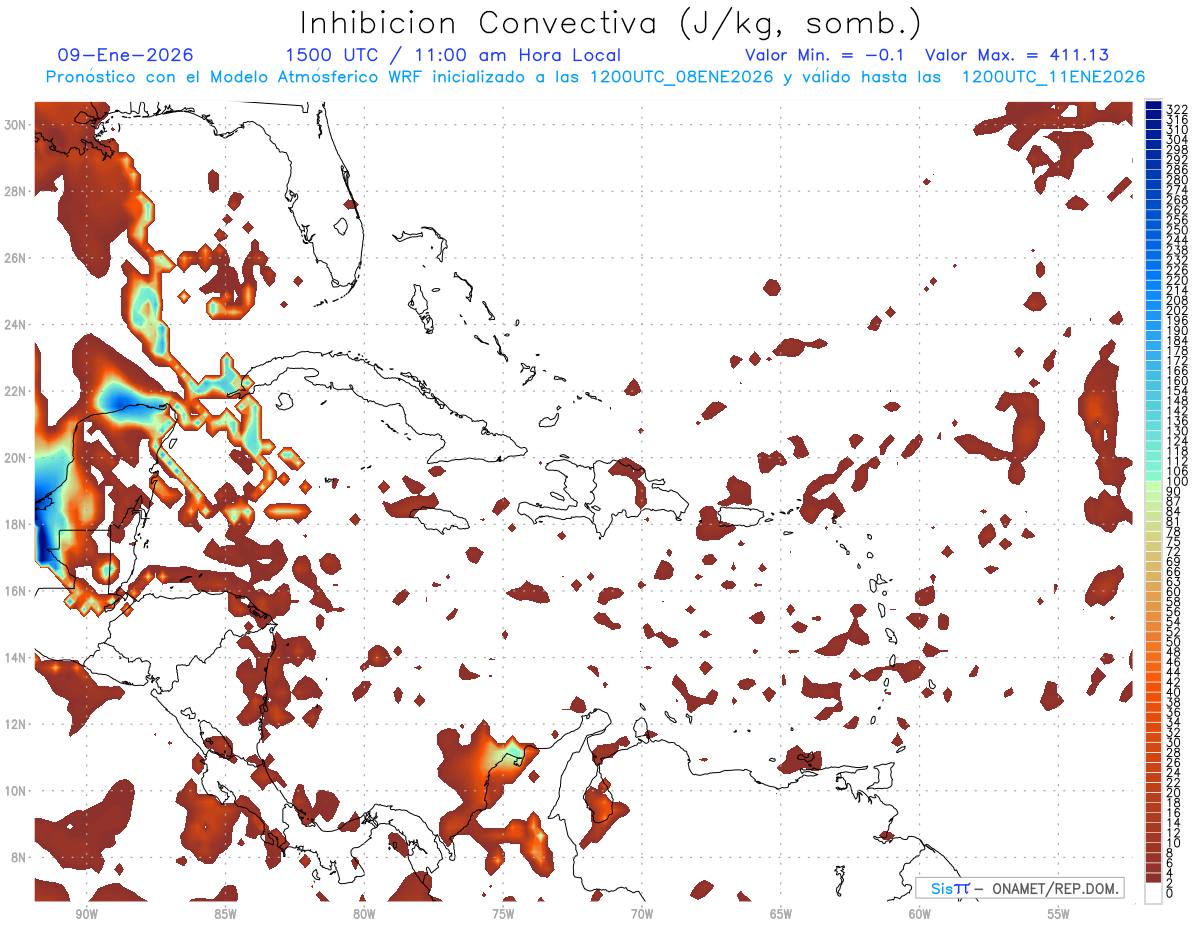Select the date text "09-Ene-2026"
The width and height of the screenshot is (1200, 927).
pos(125,56)
